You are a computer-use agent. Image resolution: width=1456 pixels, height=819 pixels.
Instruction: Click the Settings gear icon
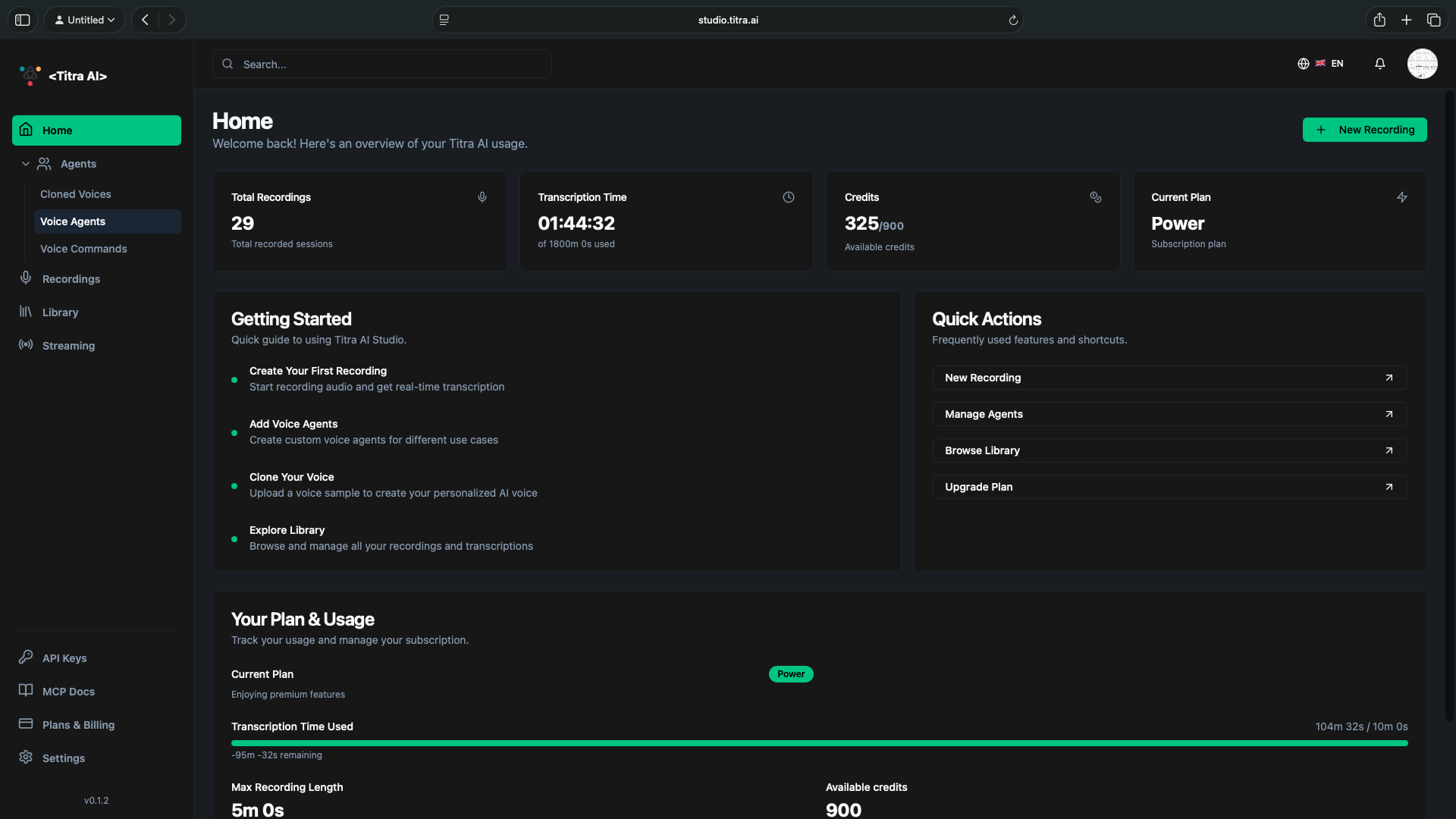[26, 758]
